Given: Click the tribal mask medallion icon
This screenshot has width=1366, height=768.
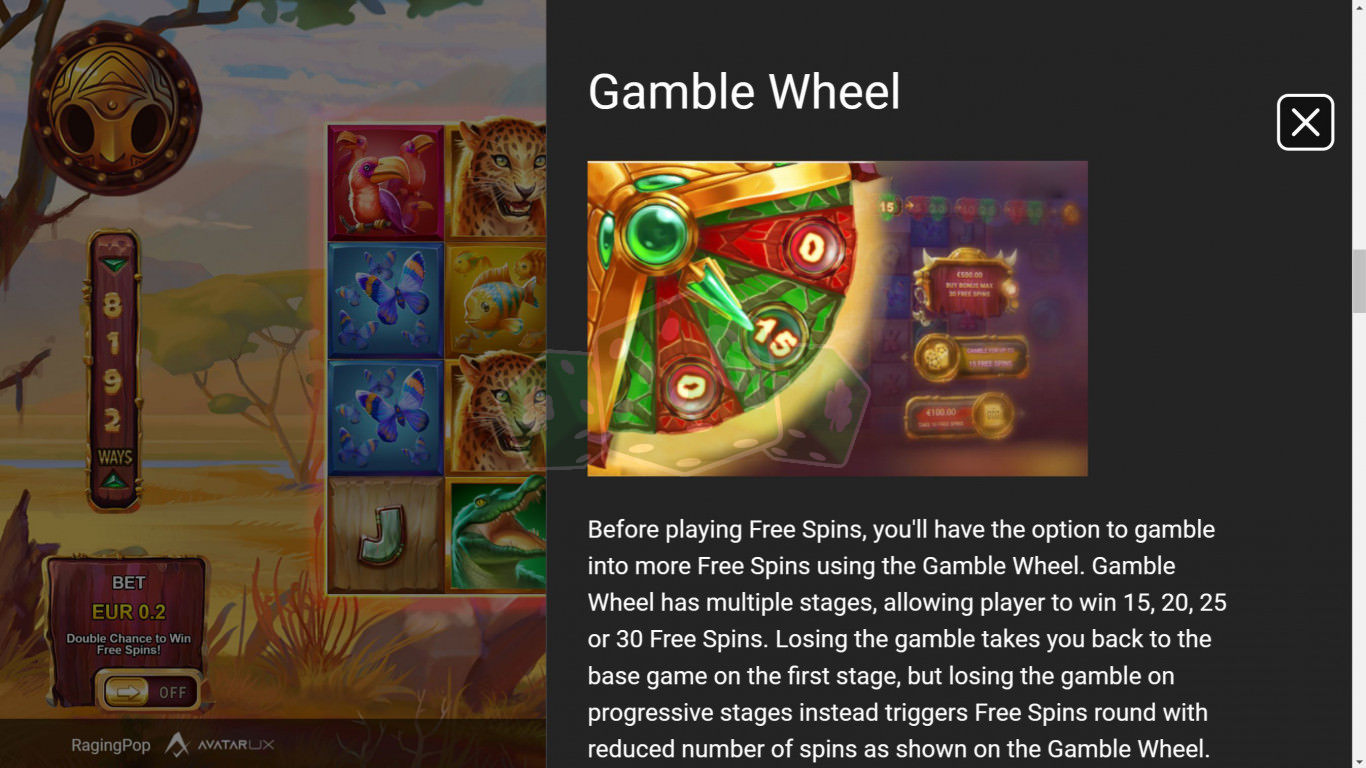Looking at the screenshot, I should (115, 109).
